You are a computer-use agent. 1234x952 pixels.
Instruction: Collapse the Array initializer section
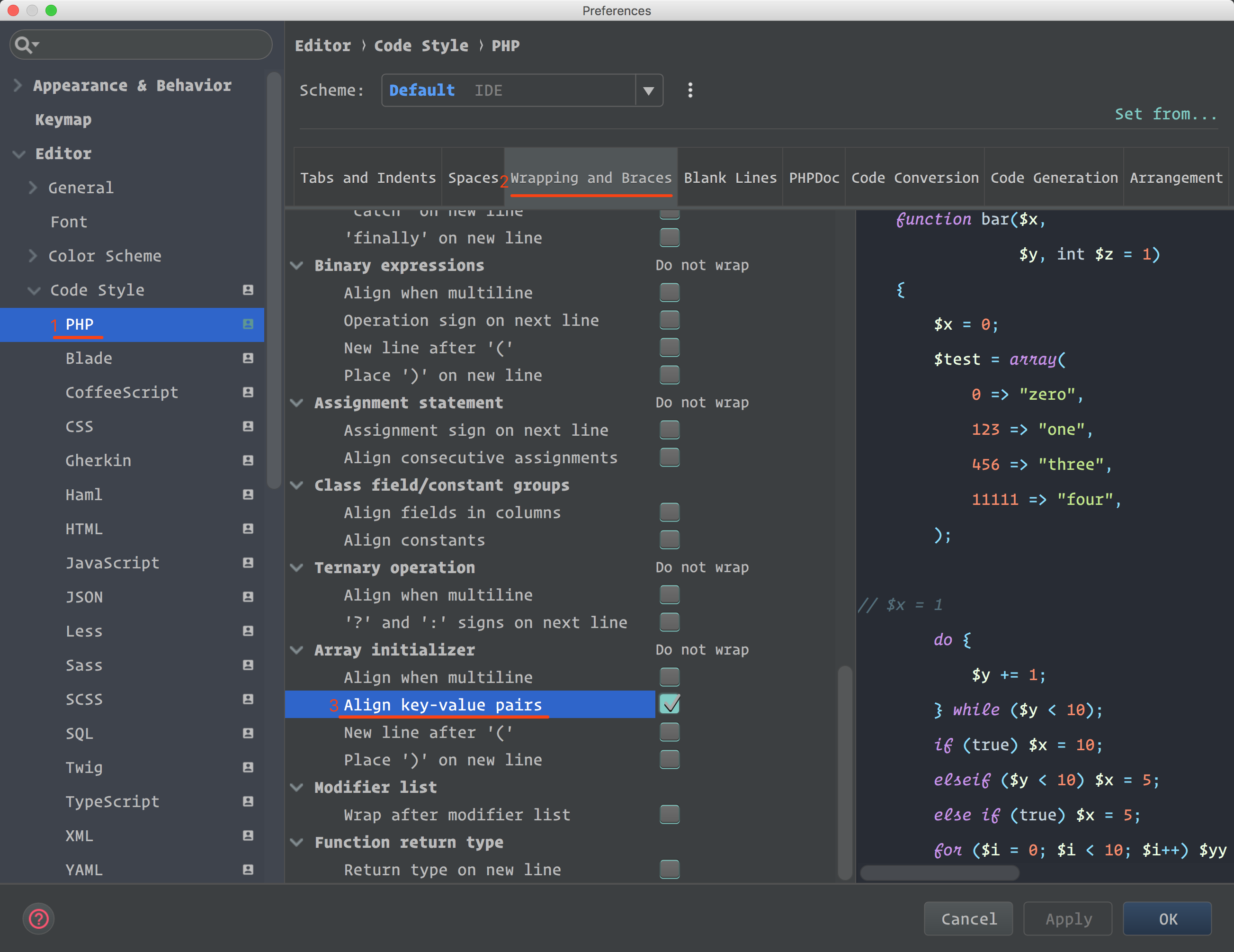[296, 650]
